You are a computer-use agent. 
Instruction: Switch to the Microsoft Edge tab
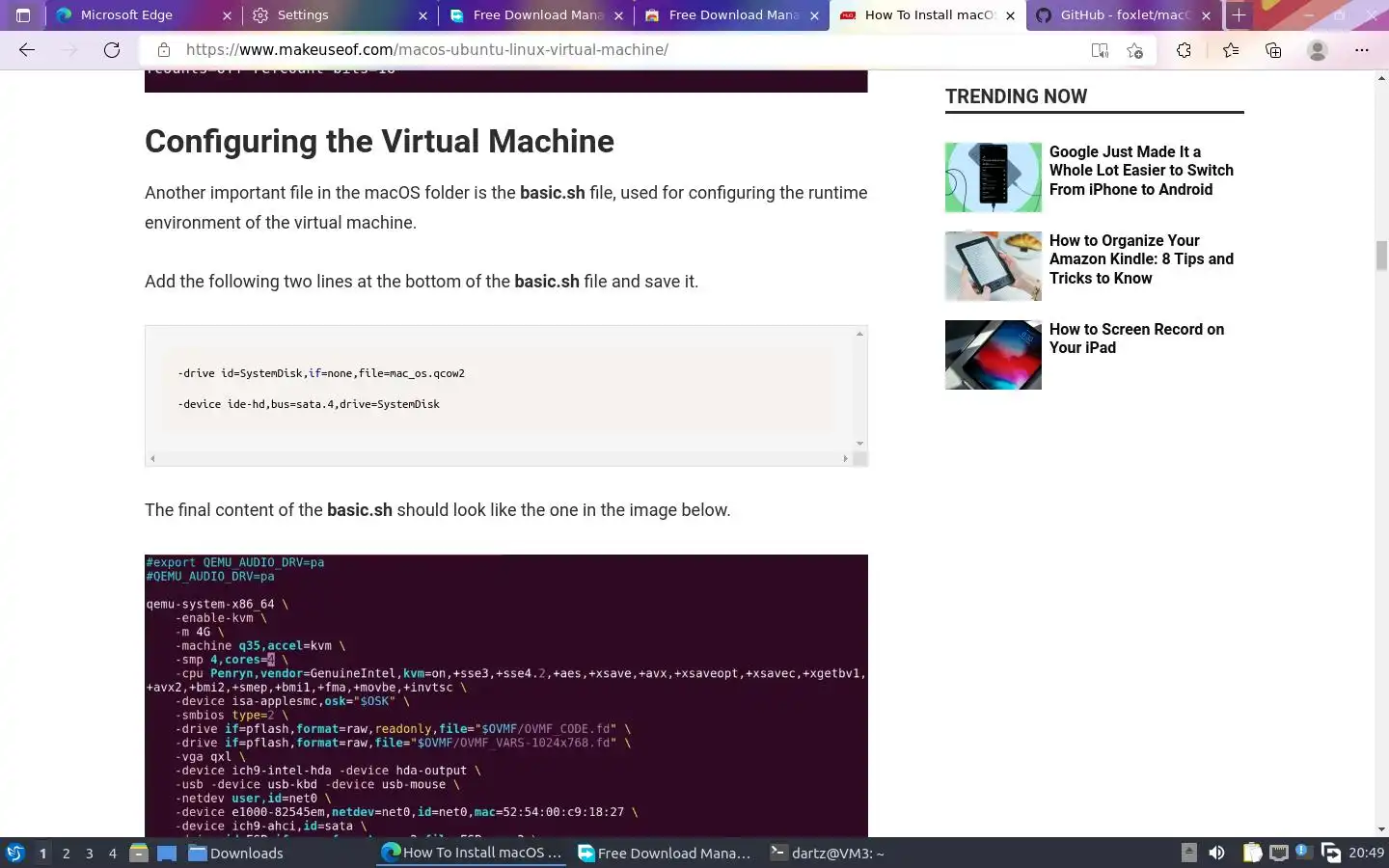click(x=145, y=15)
